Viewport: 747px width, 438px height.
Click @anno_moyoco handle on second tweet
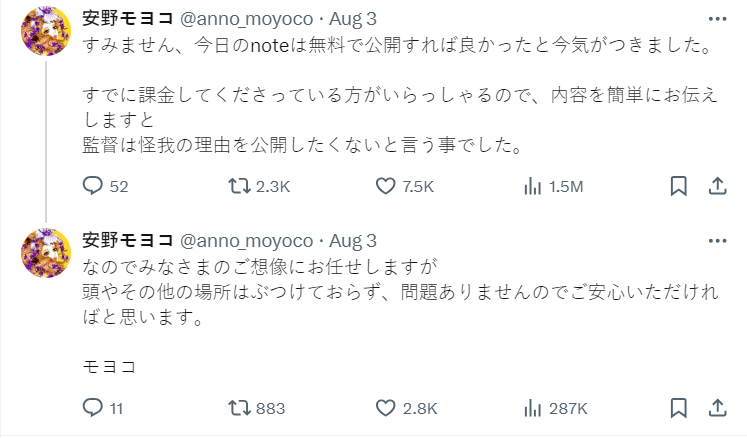[x=245, y=241]
